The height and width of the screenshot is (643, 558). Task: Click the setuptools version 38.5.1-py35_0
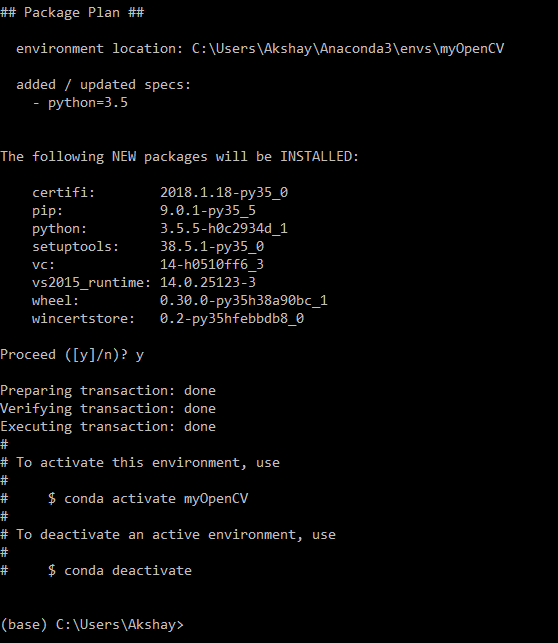(x=212, y=246)
